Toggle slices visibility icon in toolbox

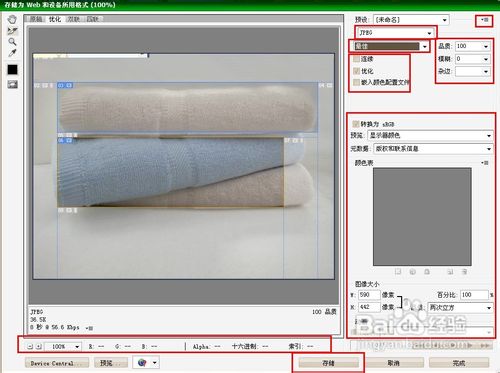[12, 84]
